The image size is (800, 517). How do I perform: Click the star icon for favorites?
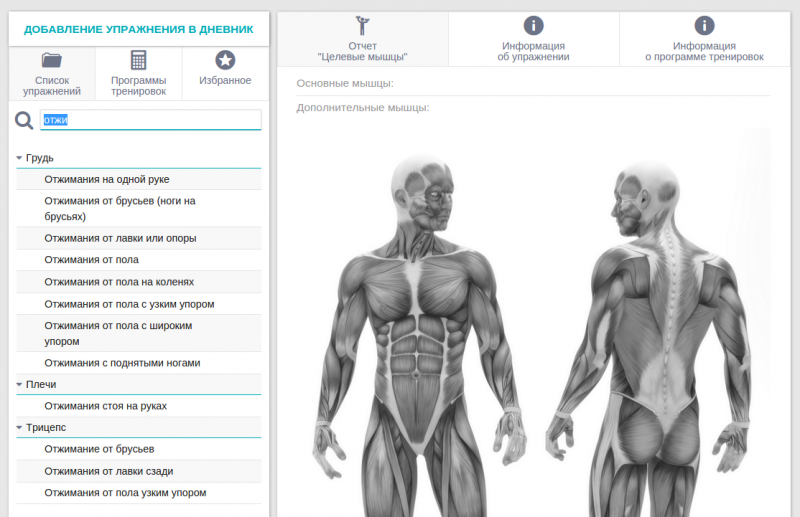225,60
